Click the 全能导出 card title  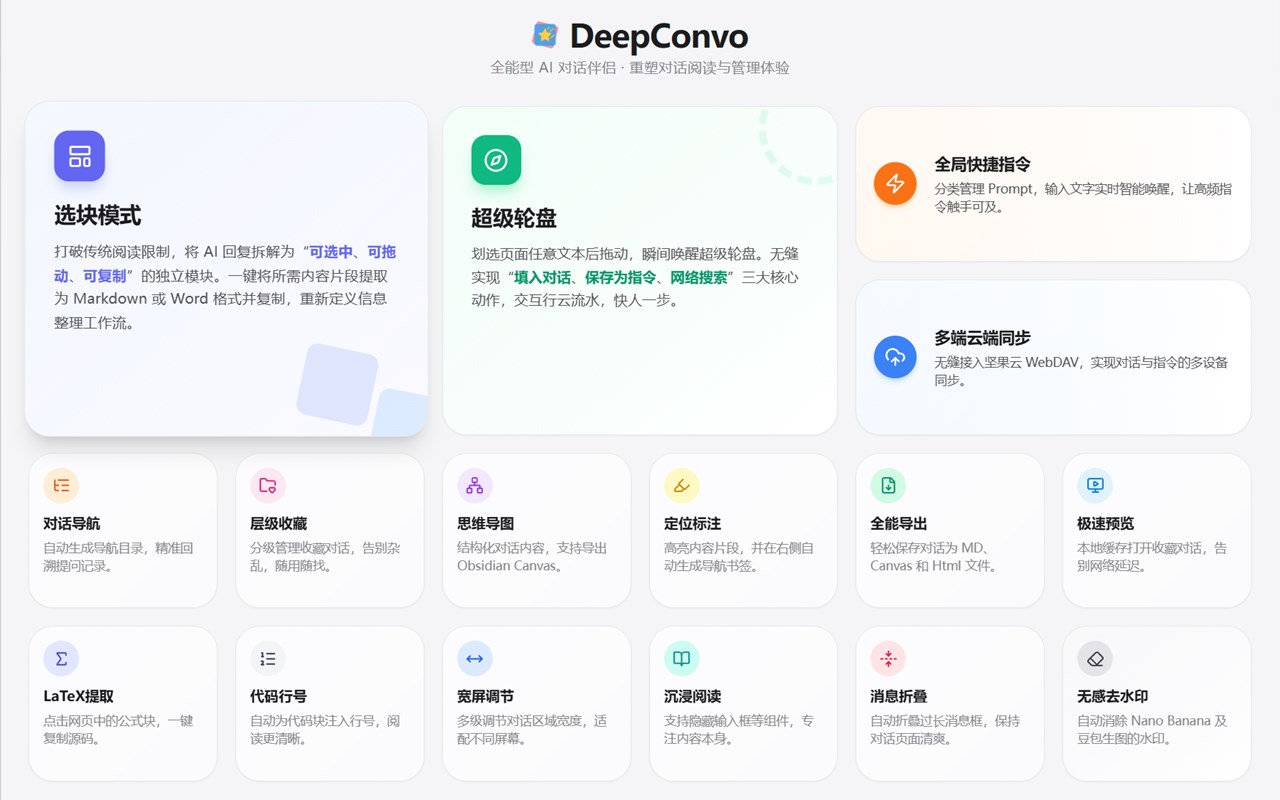point(899,524)
